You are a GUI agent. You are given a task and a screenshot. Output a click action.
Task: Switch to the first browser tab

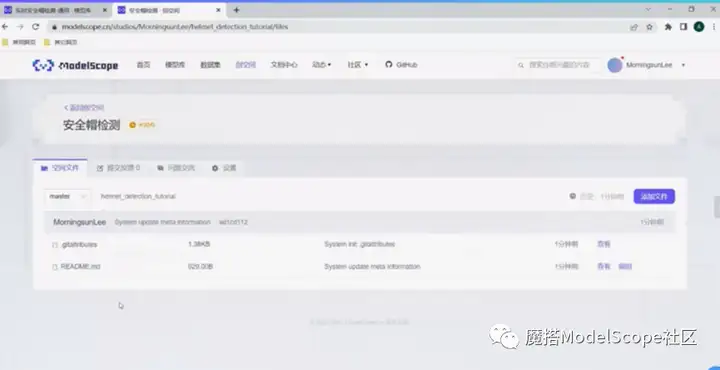[x=55, y=10]
